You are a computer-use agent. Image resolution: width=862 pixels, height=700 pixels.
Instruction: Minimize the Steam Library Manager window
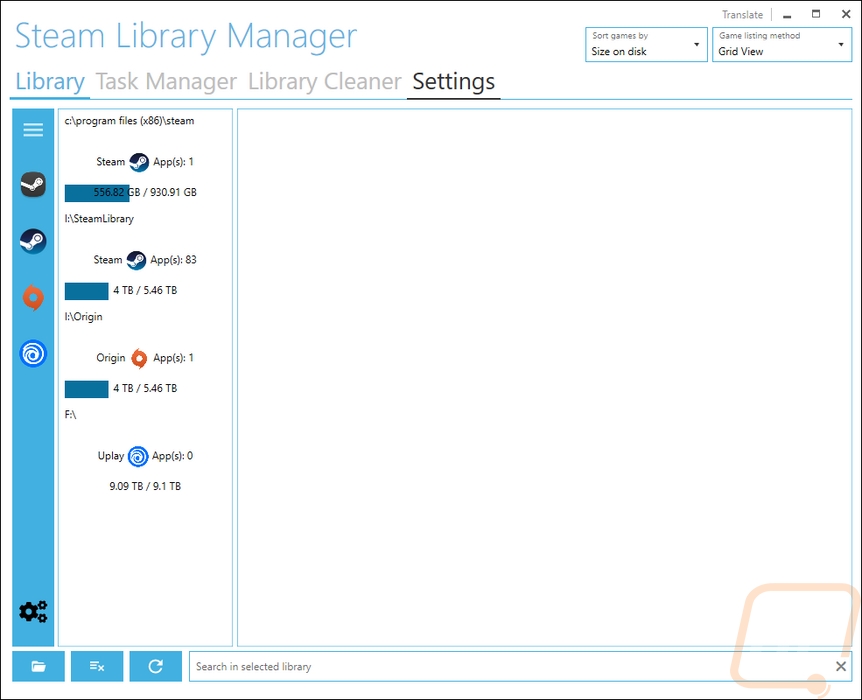(x=787, y=15)
